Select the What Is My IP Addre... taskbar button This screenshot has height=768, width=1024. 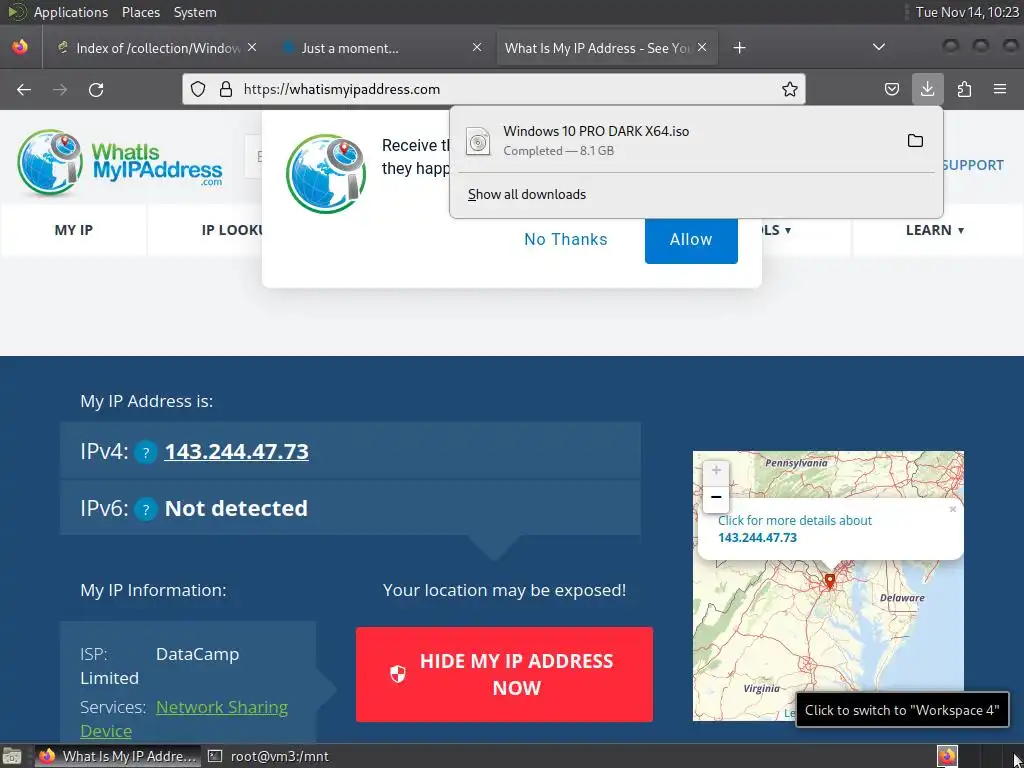coord(118,756)
